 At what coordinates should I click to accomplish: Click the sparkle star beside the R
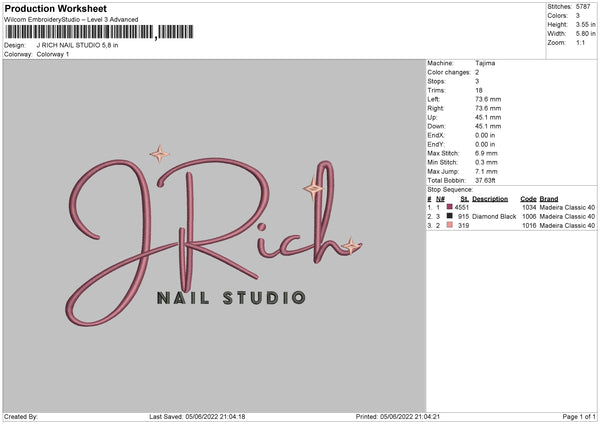coord(313,188)
